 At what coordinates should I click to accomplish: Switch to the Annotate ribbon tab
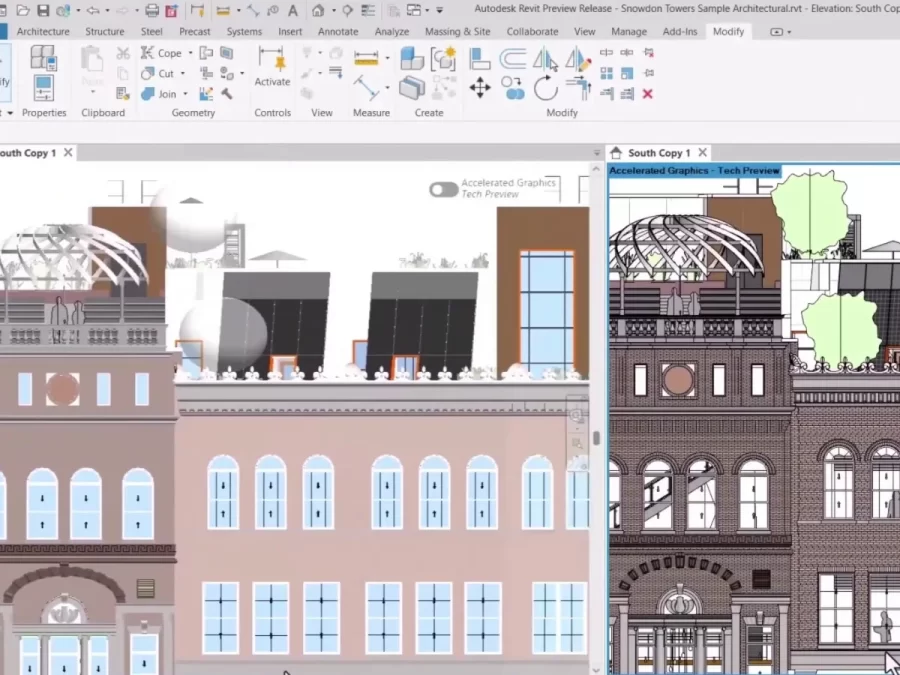click(x=337, y=31)
